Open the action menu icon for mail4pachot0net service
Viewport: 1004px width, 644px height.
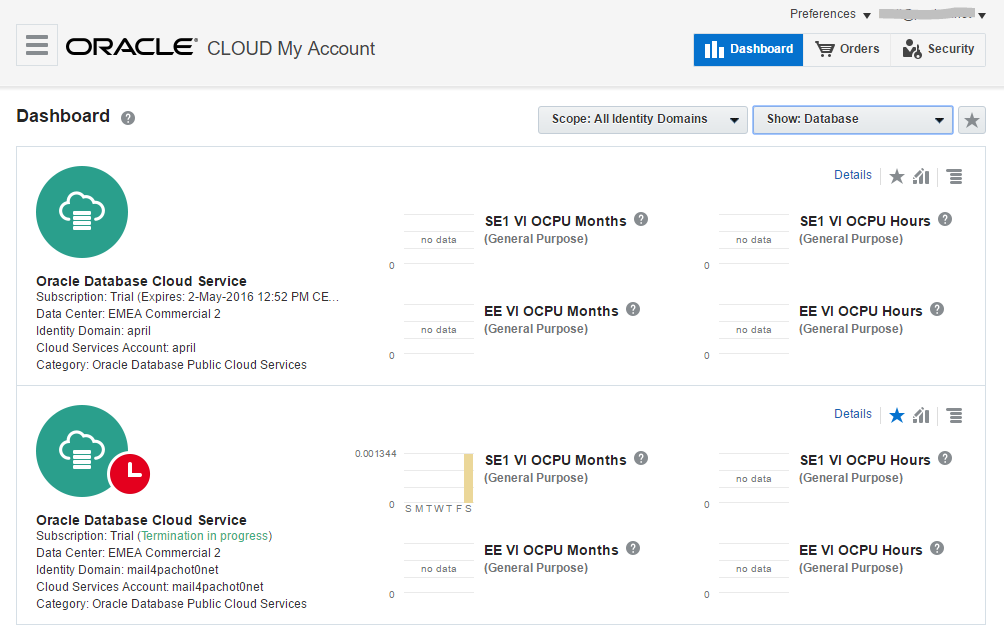pyautogui.click(x=954, y=415)
